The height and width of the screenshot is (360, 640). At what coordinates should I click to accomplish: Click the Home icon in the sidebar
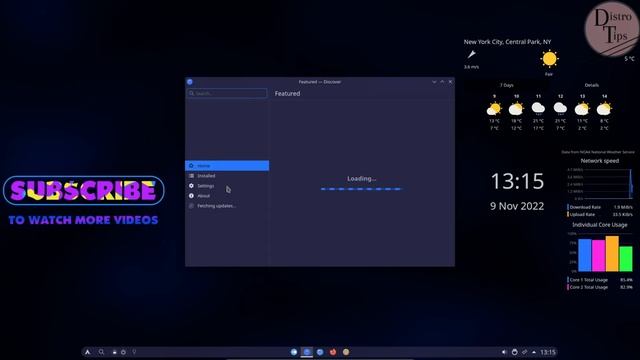191,166
